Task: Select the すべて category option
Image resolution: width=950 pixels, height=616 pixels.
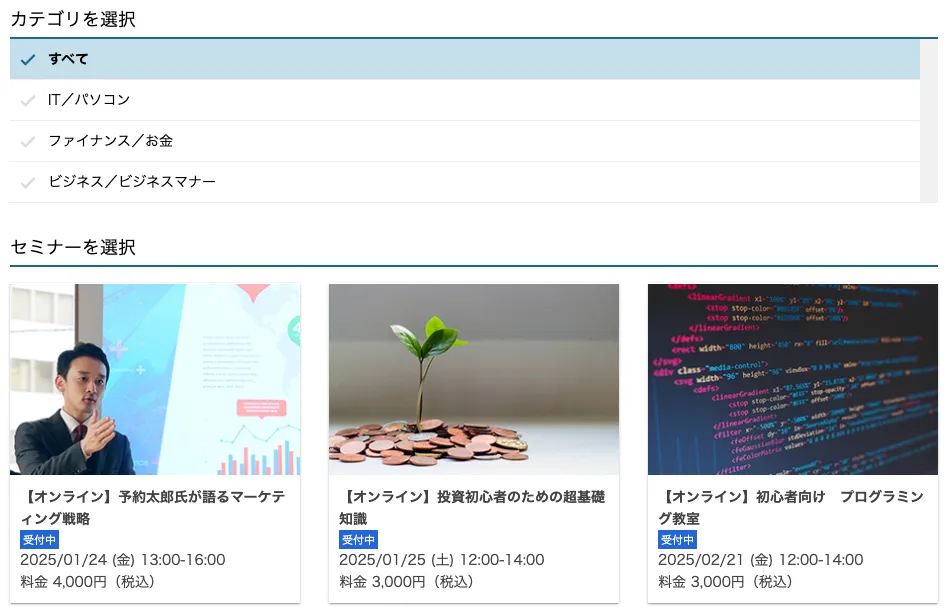Action: (68, 59)
